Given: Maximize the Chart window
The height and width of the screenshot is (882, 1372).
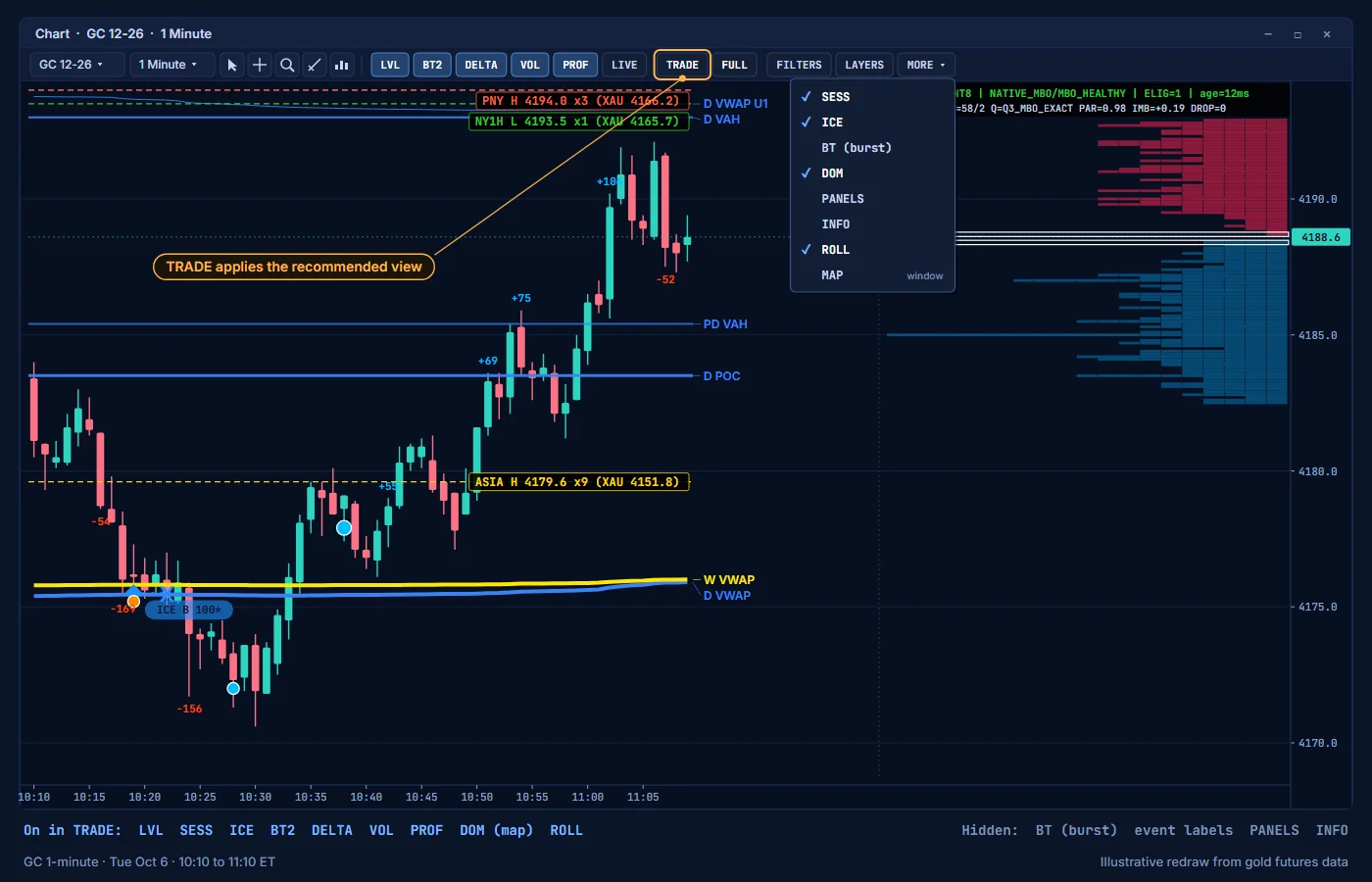Looking at the screenshot, I should 1298,34.
